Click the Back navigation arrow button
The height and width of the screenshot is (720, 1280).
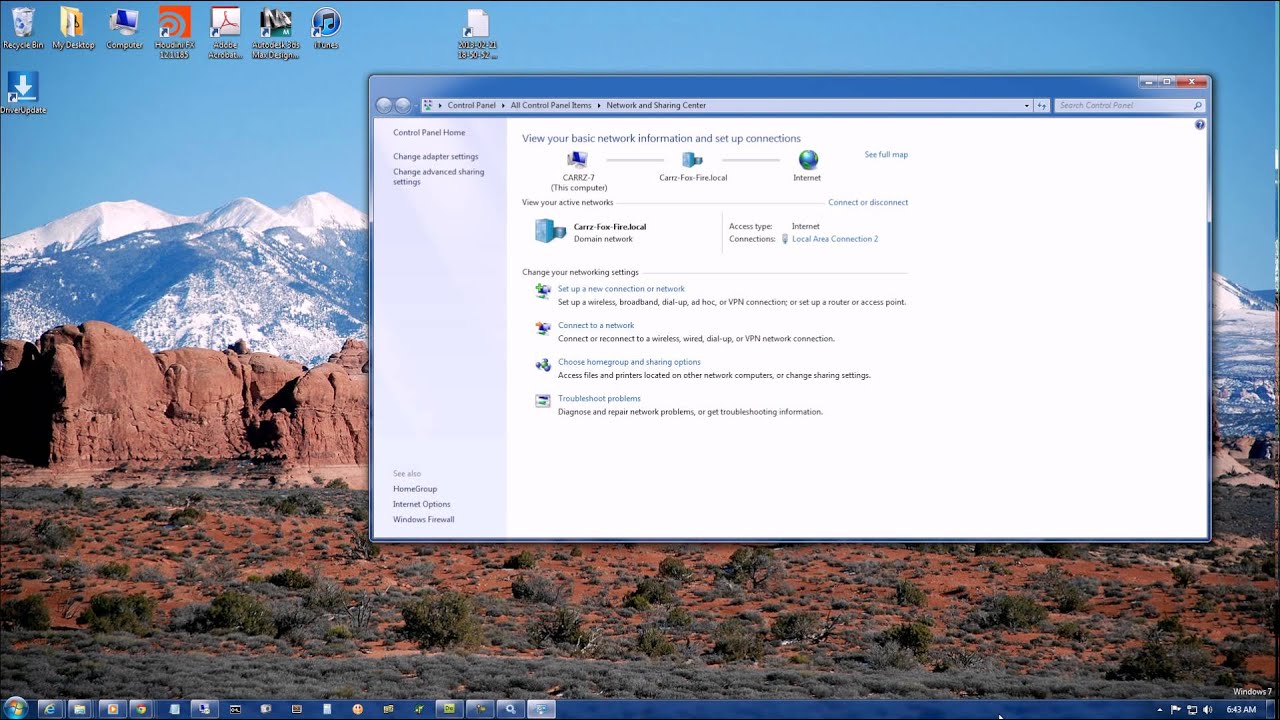384,105
